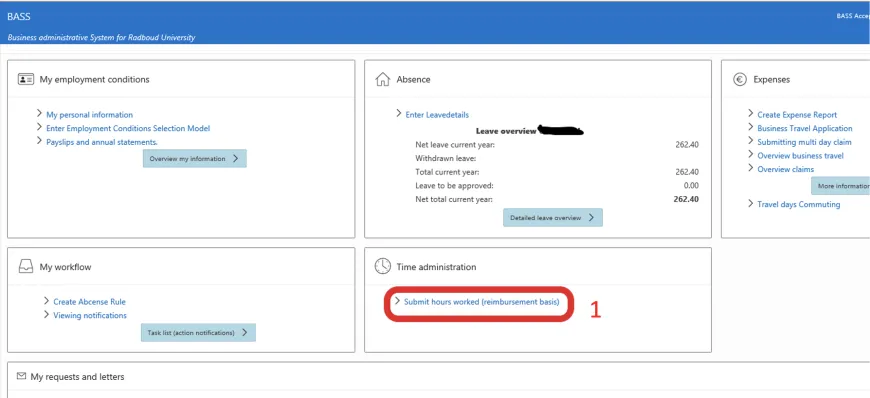Viewport: 870px width, 398px height.
Task: Click the Leave overview heading
Action: (x=506, y=132)
